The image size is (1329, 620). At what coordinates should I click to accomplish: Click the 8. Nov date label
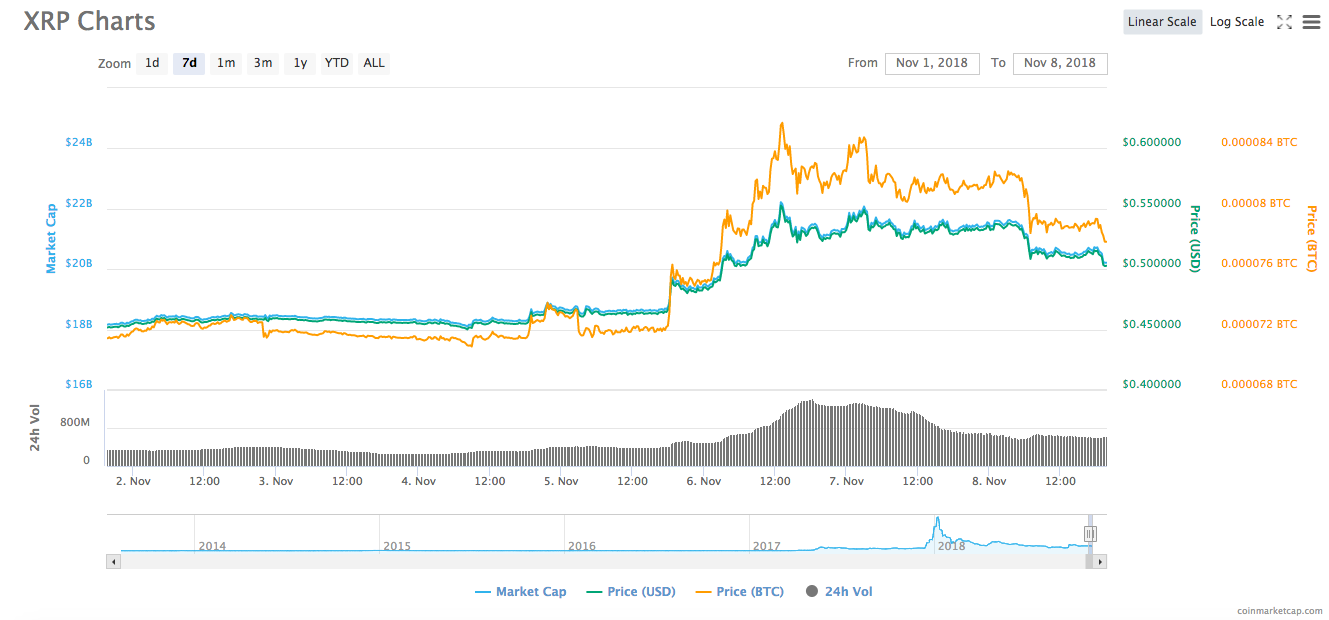point(989,481)
